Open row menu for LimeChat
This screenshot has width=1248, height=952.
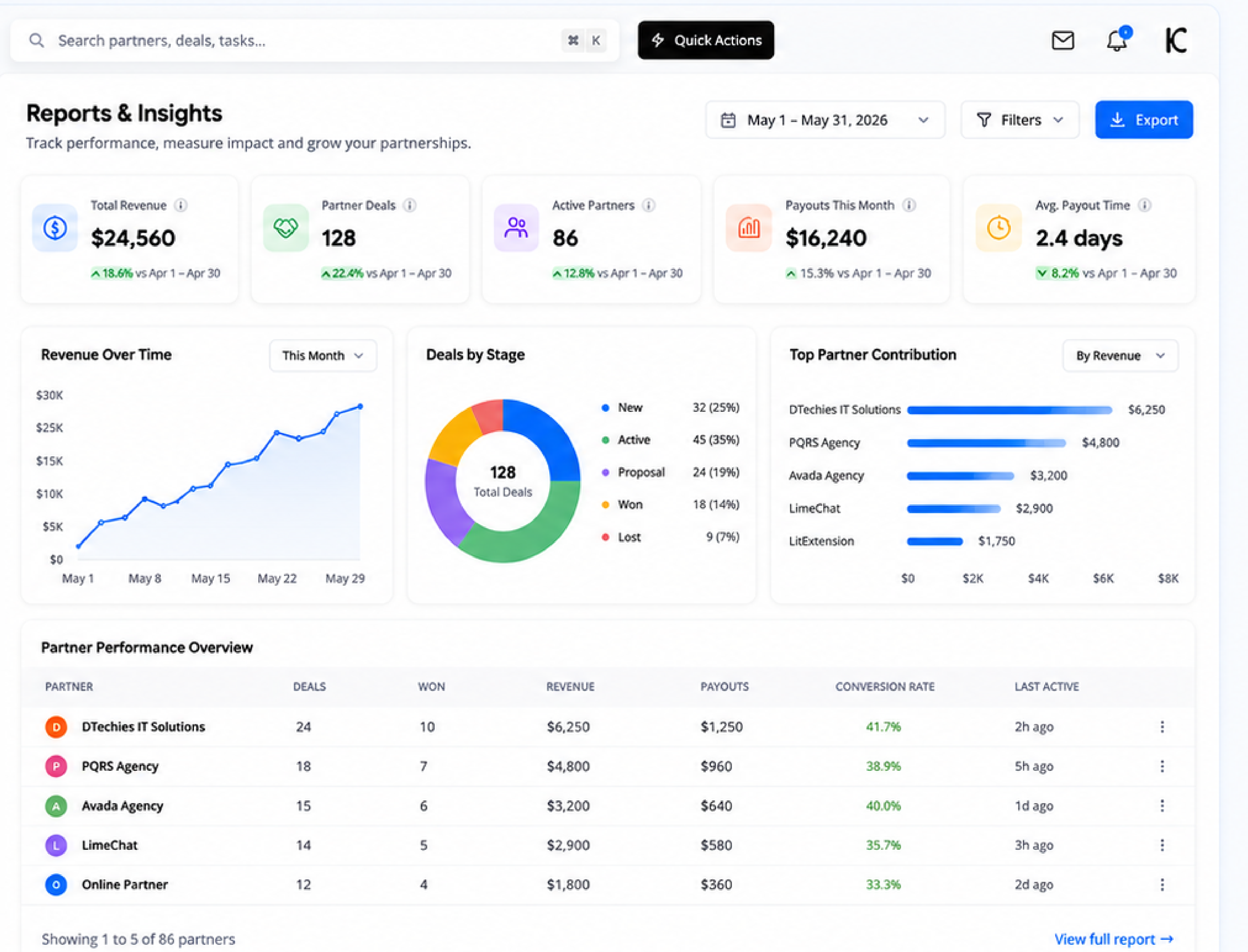click(x=1162, y=845)
